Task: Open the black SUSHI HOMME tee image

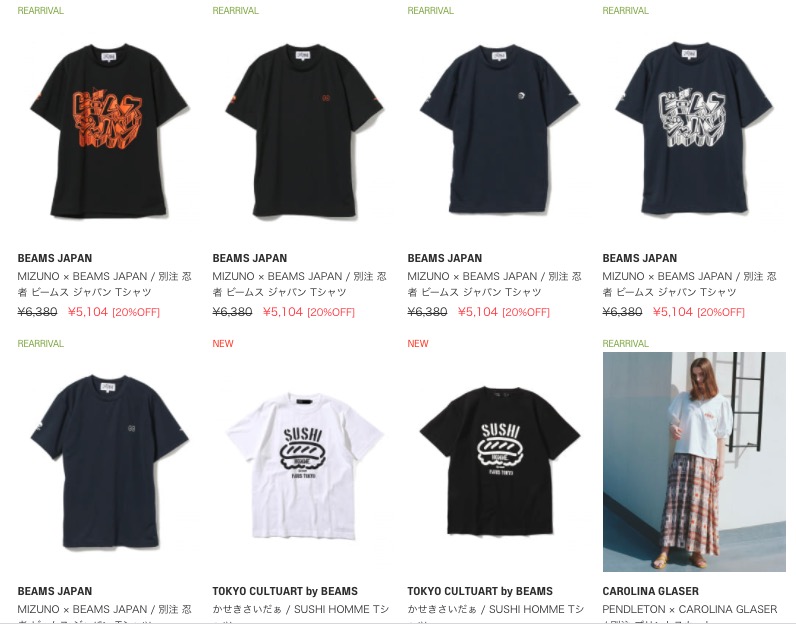Action: (x=499, y=462)
